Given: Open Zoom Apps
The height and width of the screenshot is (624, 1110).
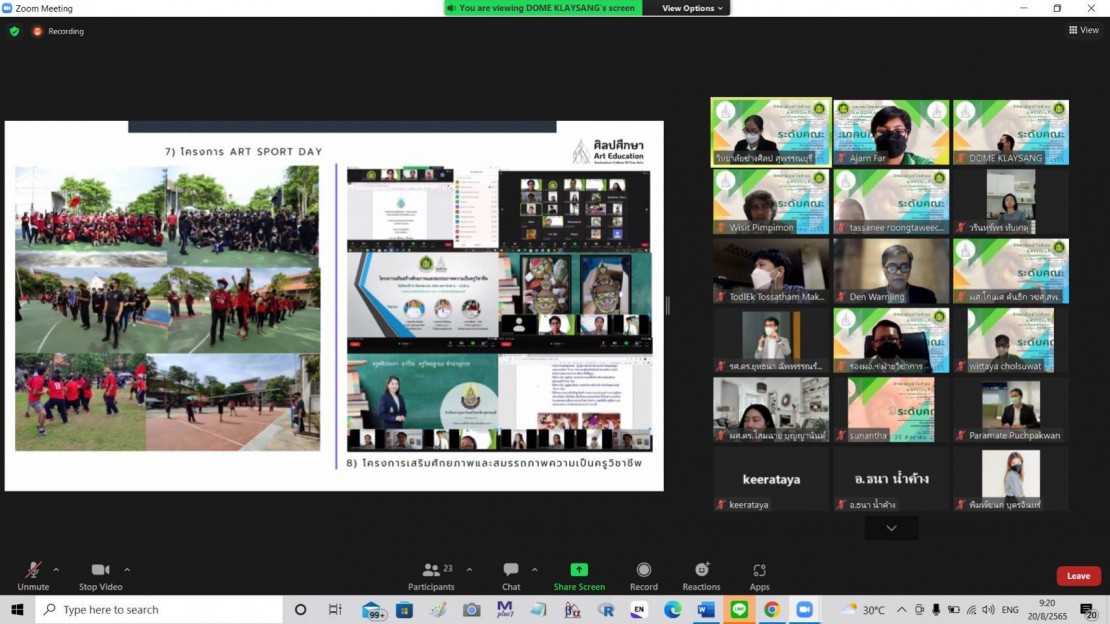Looking at the screenshot, I should coord(759,577).
